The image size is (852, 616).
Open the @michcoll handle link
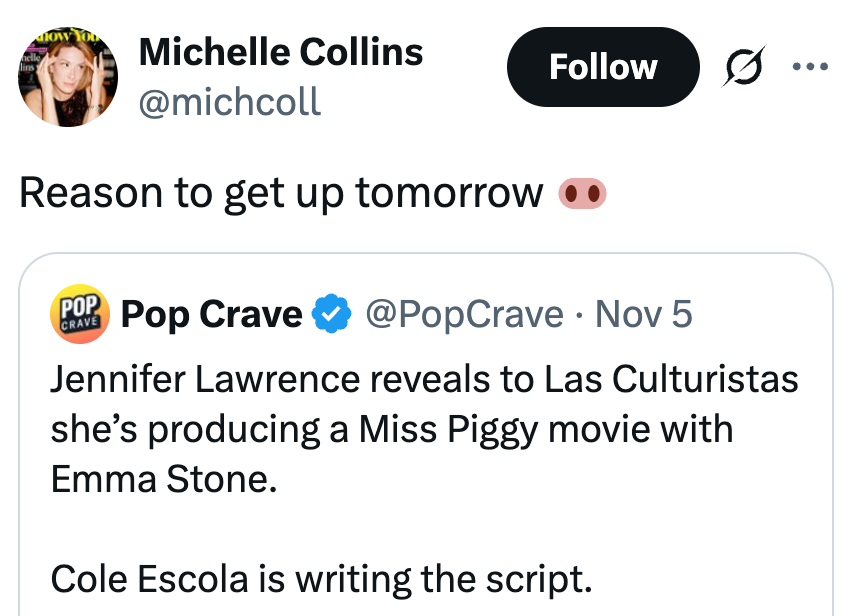coord(230,101)
